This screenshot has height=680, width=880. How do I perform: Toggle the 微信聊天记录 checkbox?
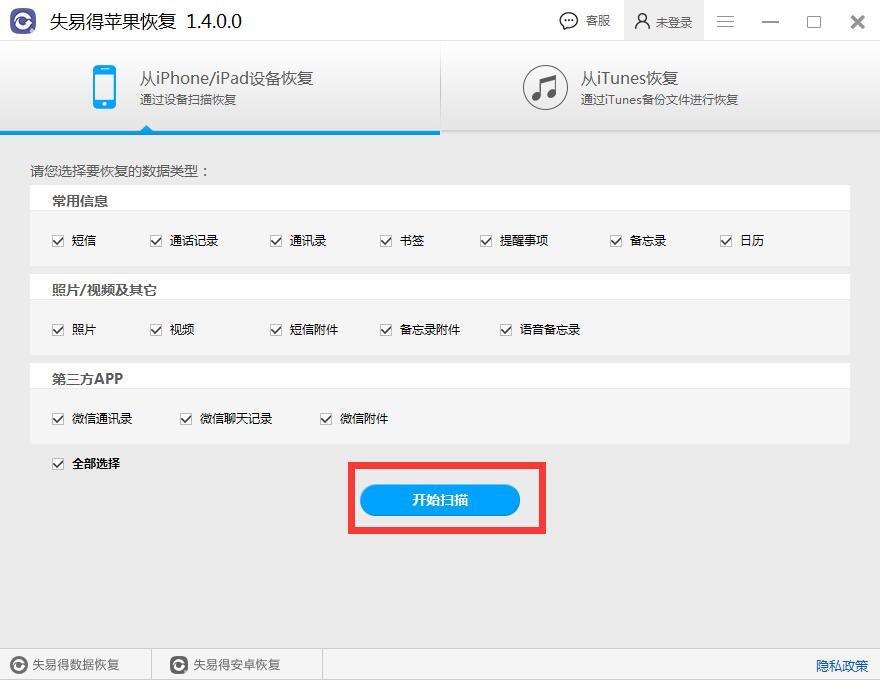186,419
